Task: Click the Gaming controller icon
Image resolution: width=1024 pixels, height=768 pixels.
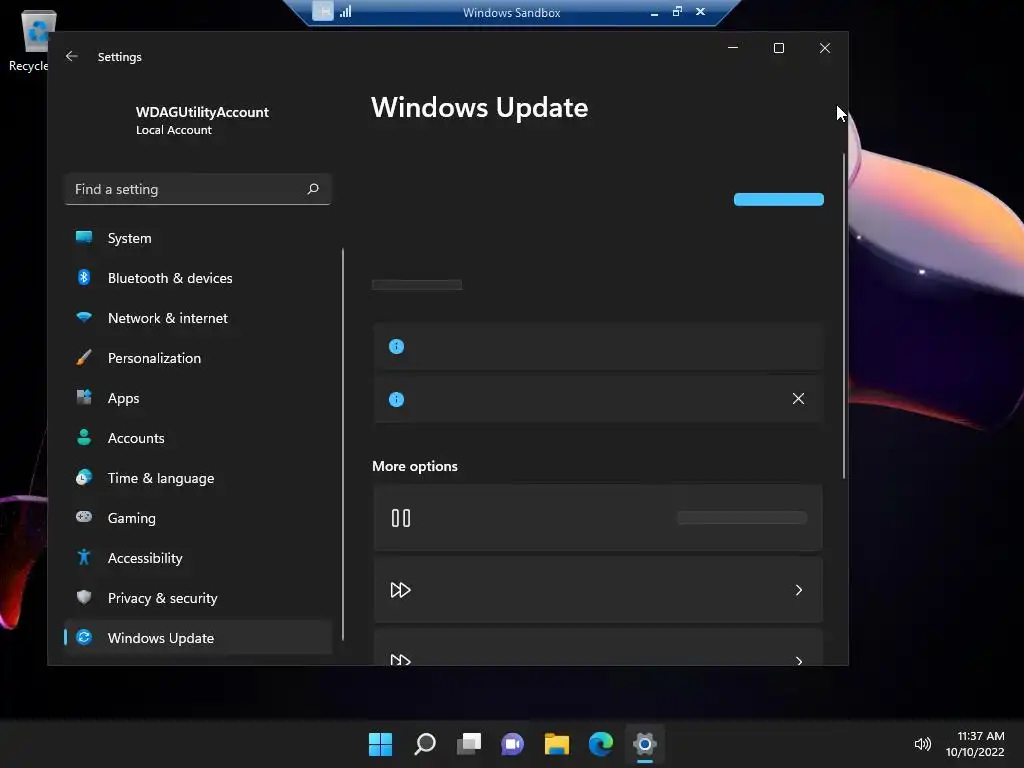Action: point(84,517)
